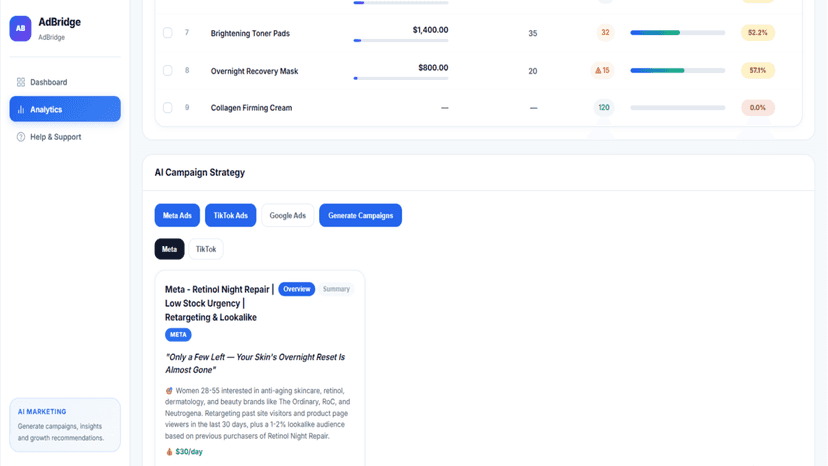
Task: Click the stock badge showing 32
Action: tap(605, 33)
